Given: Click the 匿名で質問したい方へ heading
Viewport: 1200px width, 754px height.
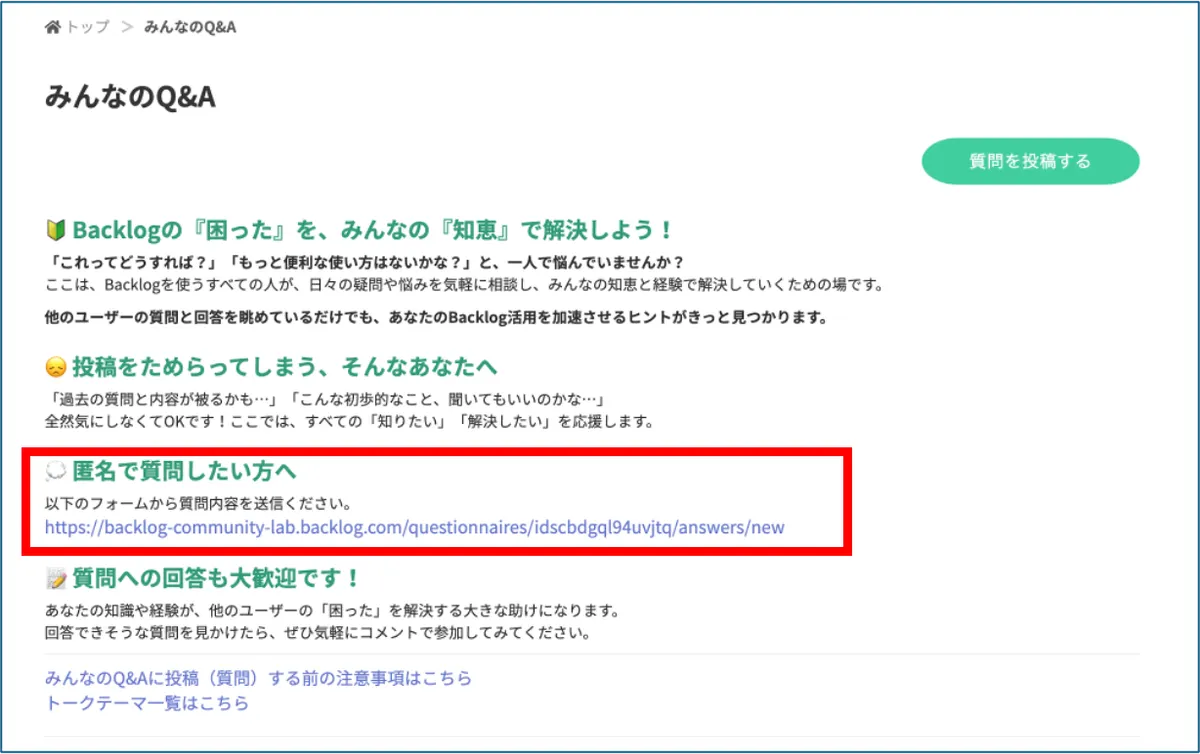Looking at the screenshot, I should coord(184,471).
